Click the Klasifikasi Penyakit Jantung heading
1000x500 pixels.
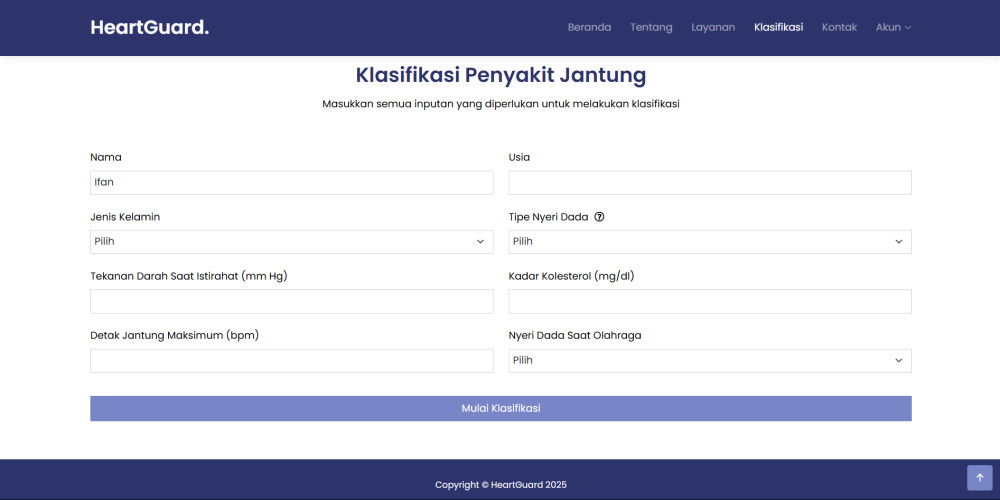(x=500, y=75)
